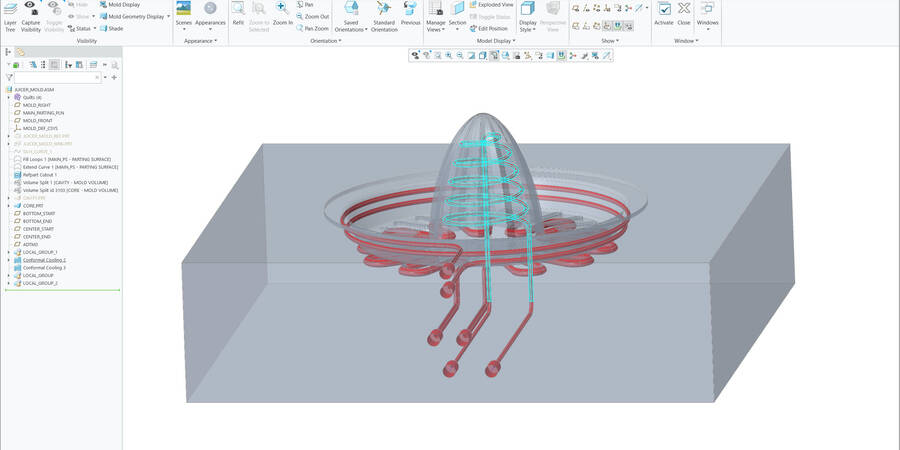Select Conformal Cooling 2 in model tree

coord(44,260)
